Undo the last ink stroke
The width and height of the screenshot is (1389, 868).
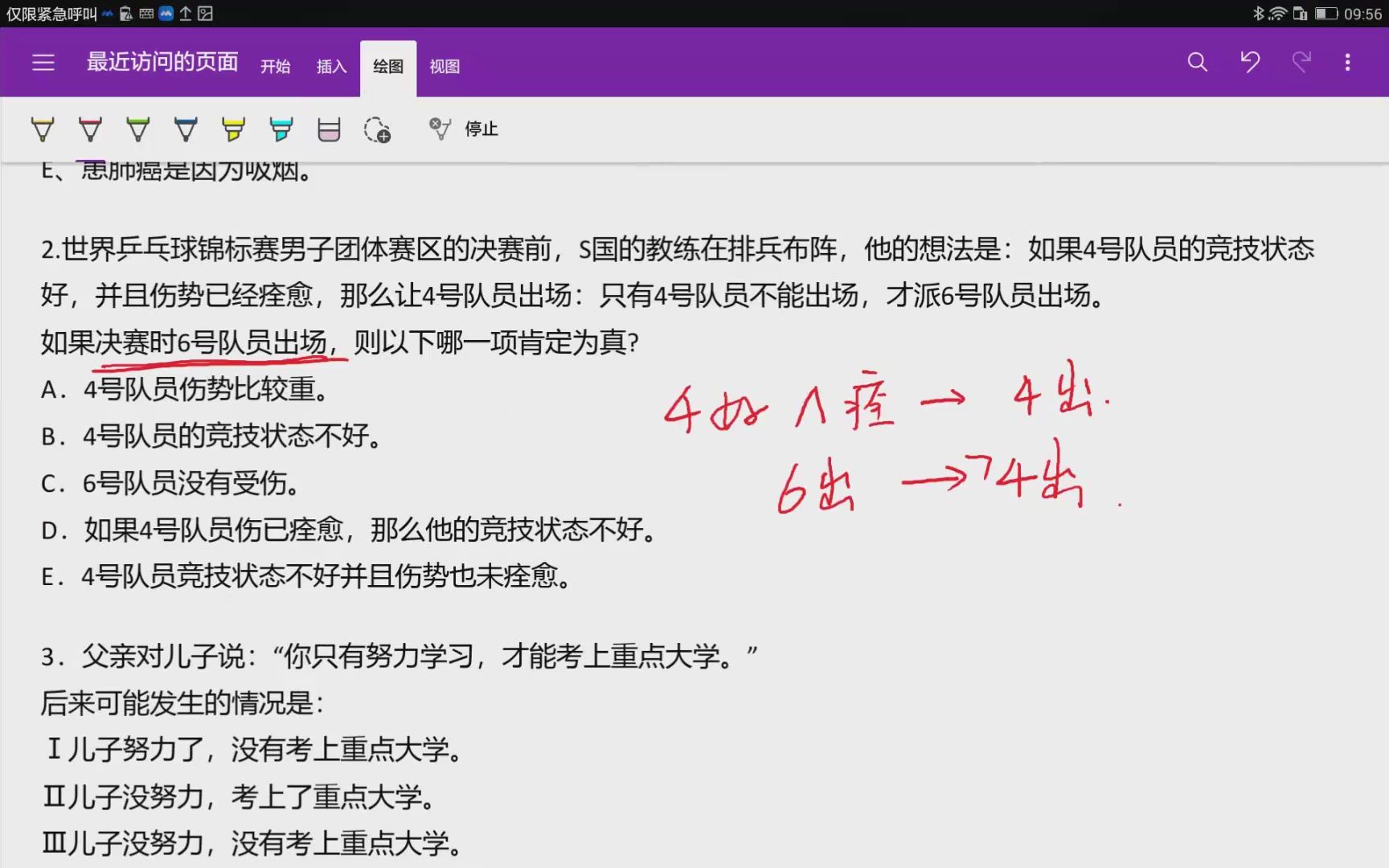click(1250, 61)
